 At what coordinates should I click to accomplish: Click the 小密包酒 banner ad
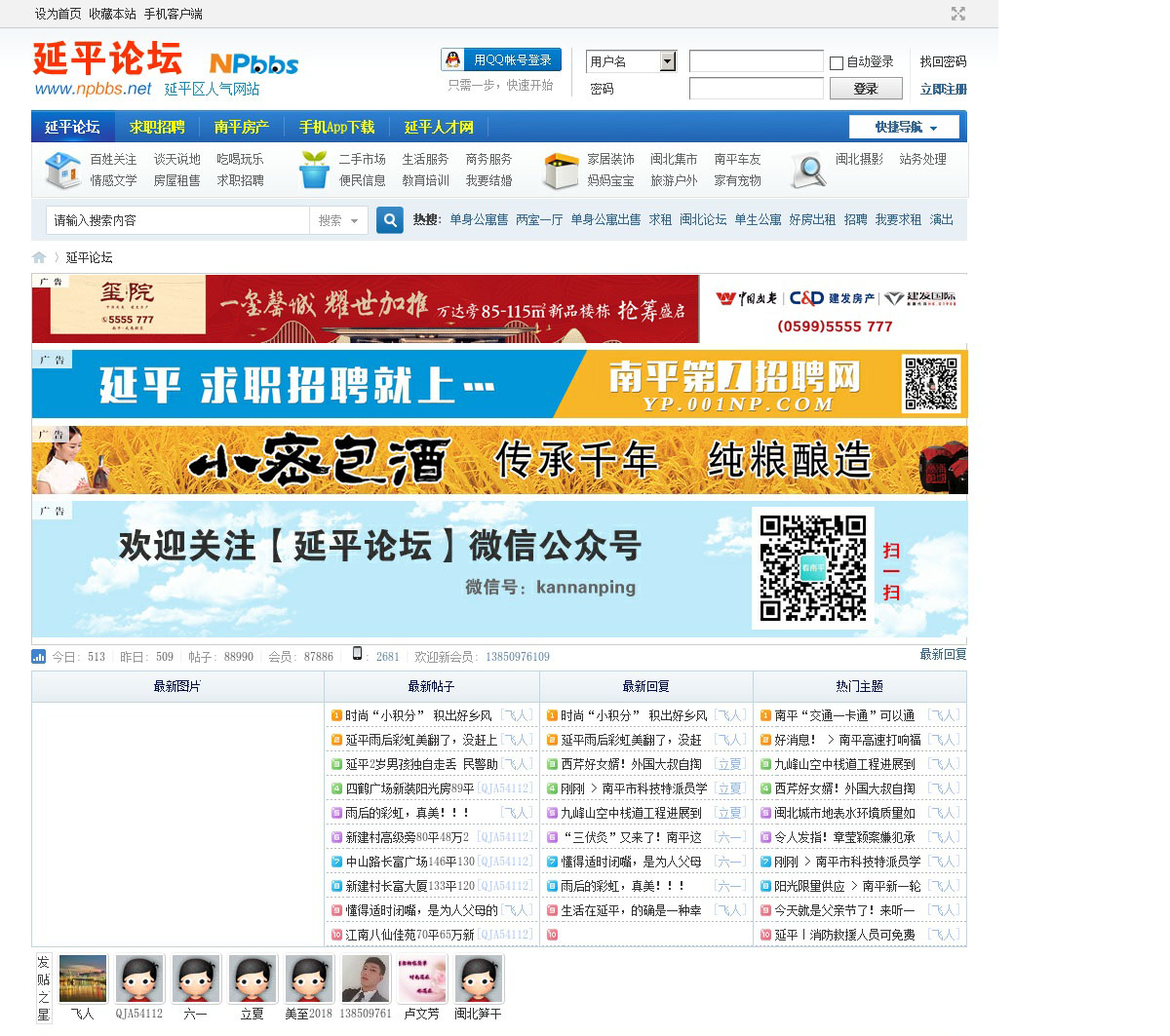[x=499, y=459]
